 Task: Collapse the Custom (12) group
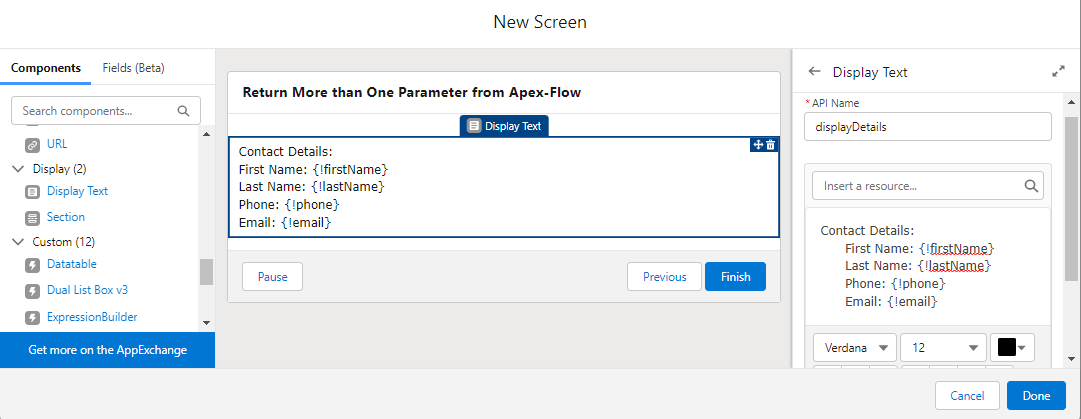tap(18, 242)
